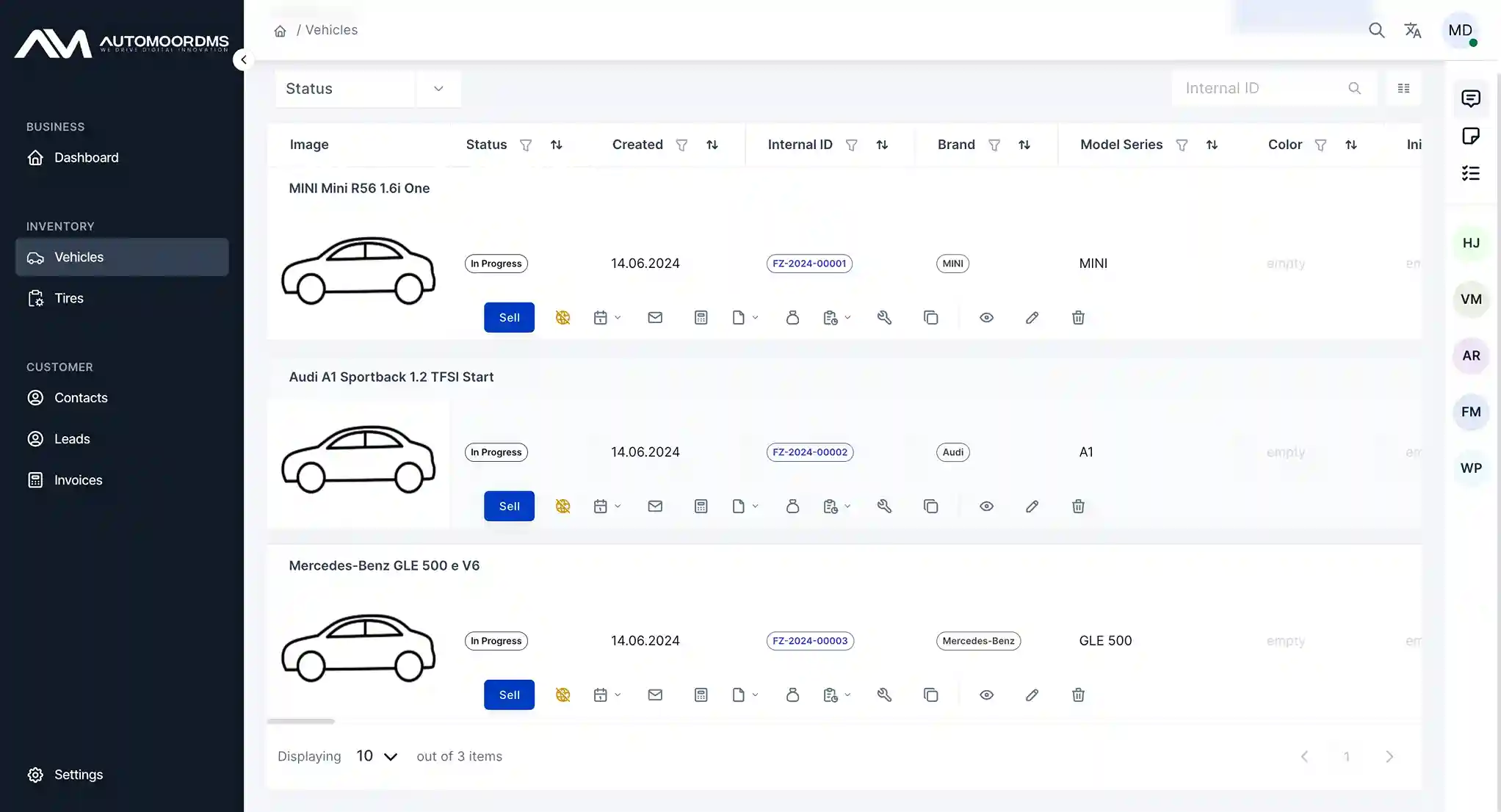
Task: Click money bag icon for MINI row
Action: pyautogui.click(x=792, y=317)
